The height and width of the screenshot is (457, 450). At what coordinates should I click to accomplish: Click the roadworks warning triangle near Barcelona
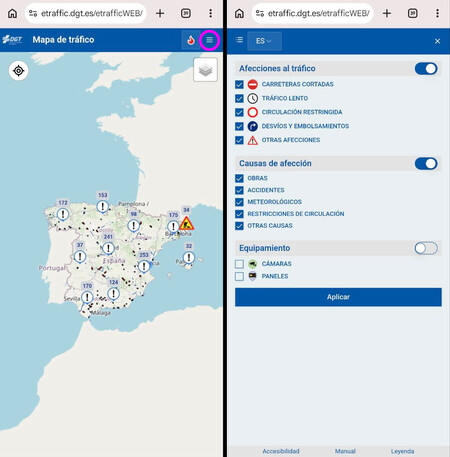pyautogui.click(x=187, y=223)
